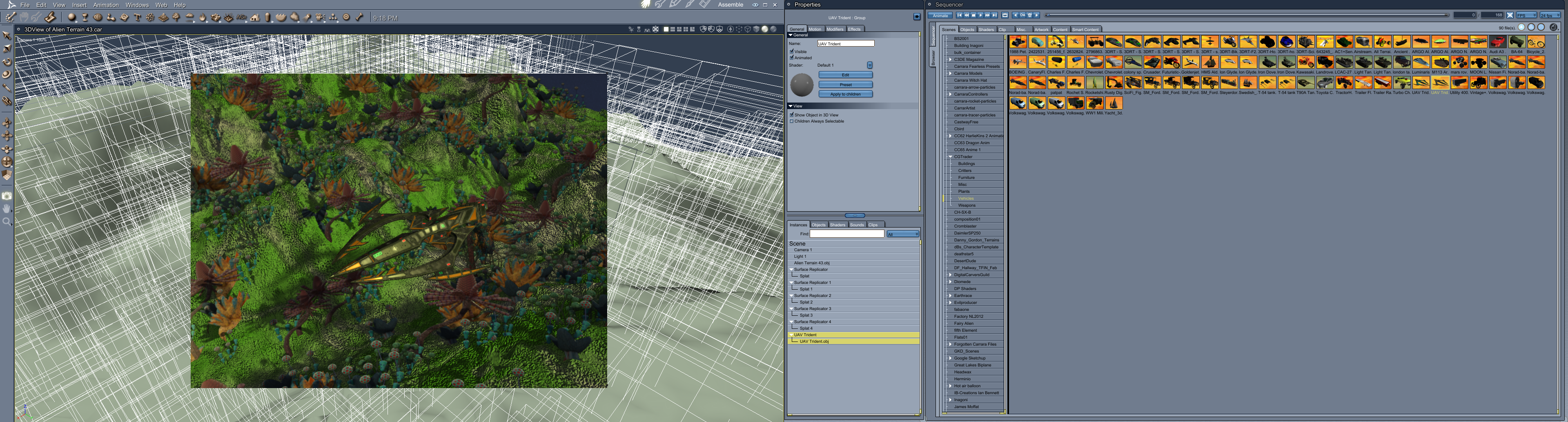Click the arrow button beside UAV Trident : Group

(x=917, y=17)
